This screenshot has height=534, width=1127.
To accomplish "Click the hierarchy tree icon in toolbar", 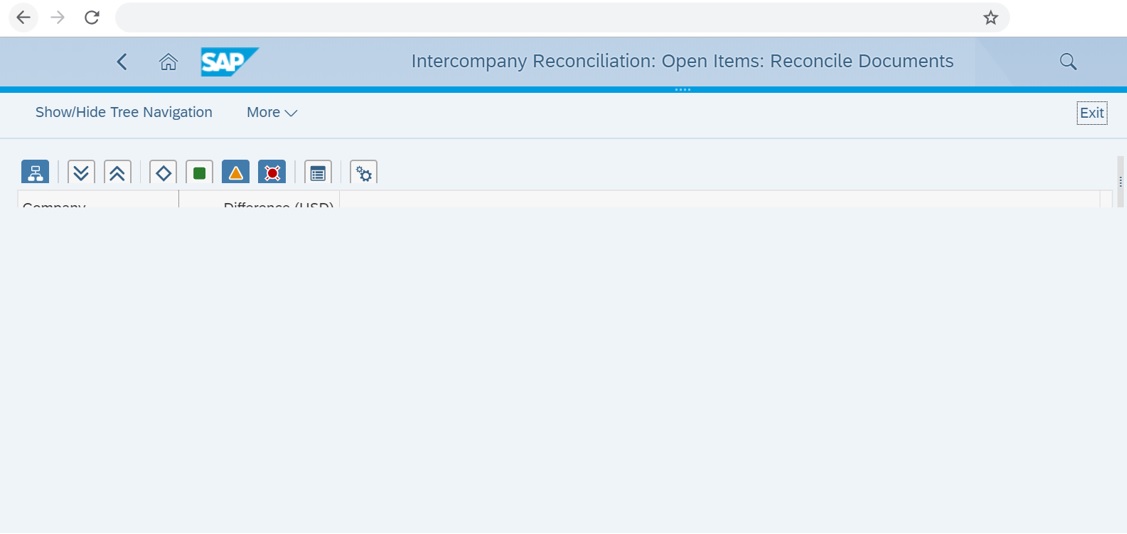I will [35, 173].
